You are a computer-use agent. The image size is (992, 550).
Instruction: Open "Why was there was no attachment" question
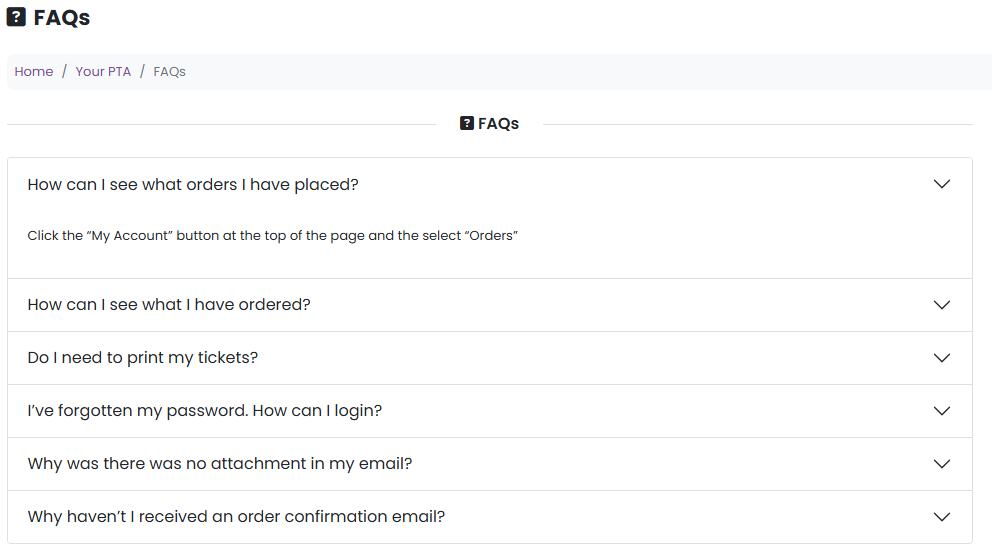(x=220, y=464)
